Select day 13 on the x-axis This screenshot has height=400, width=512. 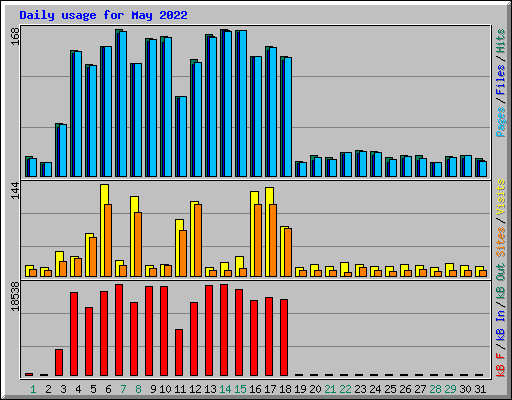coord(210,389)
